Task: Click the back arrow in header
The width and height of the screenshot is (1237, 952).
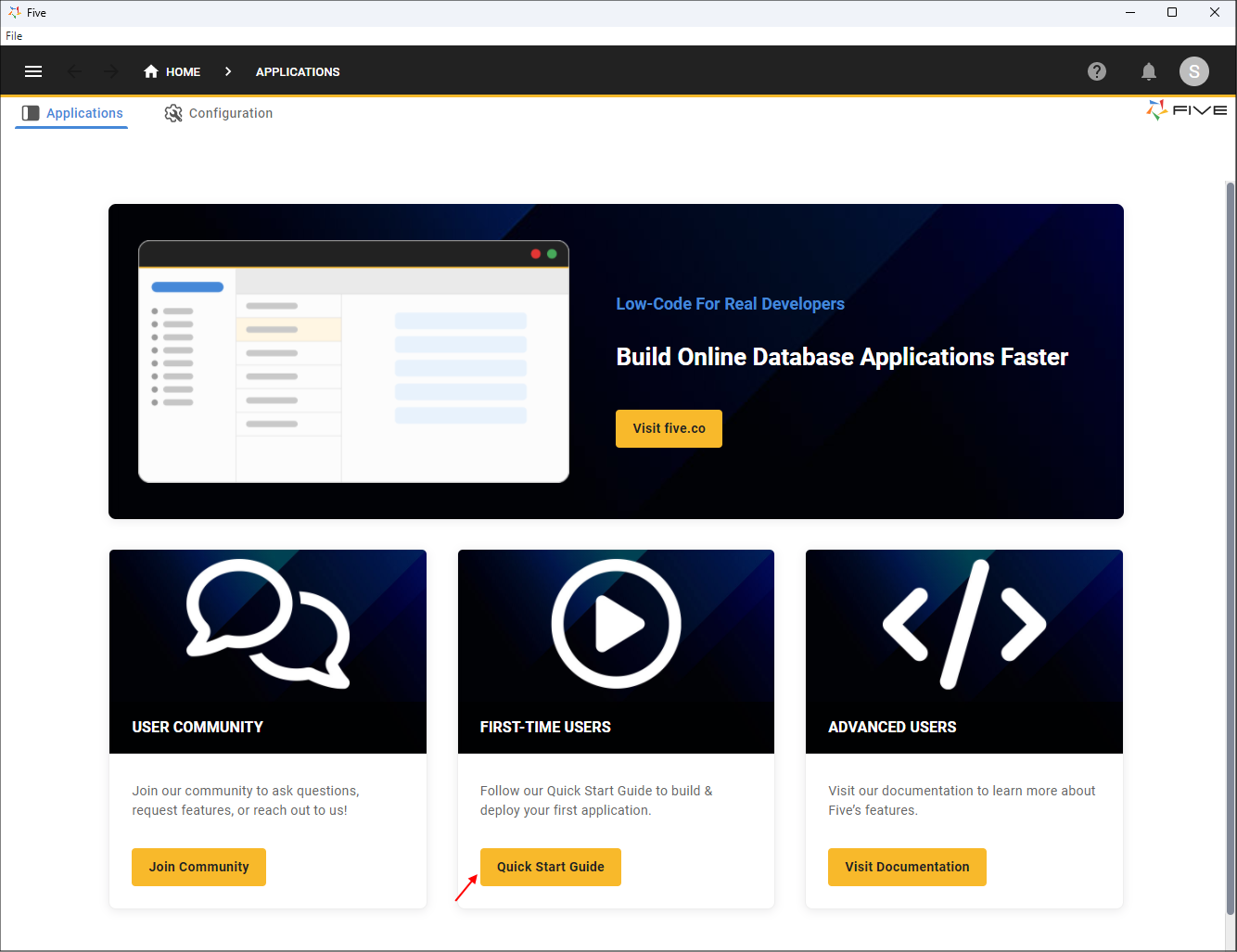Action: pos(75,71)
